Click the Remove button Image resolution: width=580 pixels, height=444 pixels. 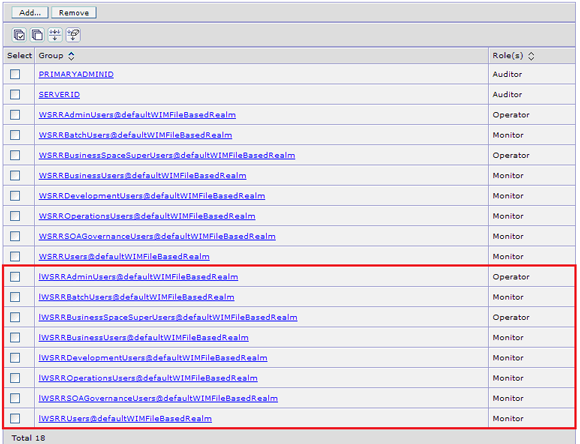tap(74, 13)
